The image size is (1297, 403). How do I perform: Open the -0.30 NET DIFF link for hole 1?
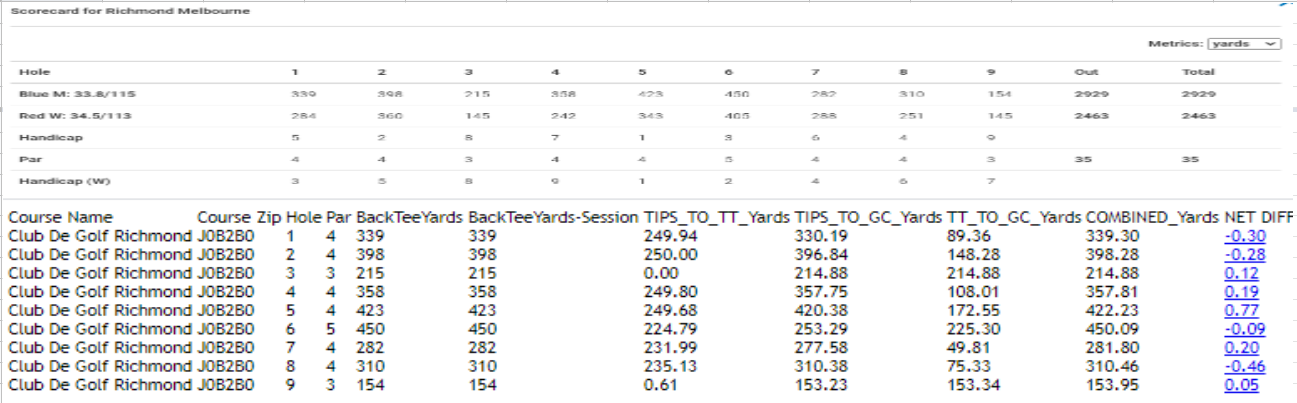tap(1241, 236)
